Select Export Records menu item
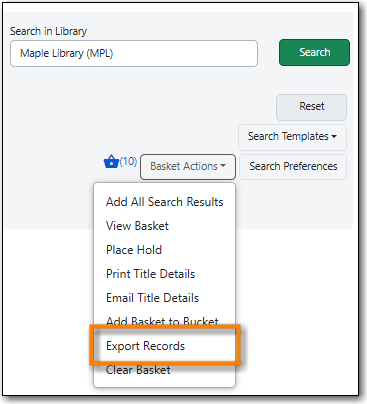This screenshot has width=367, height=404. 165,346
